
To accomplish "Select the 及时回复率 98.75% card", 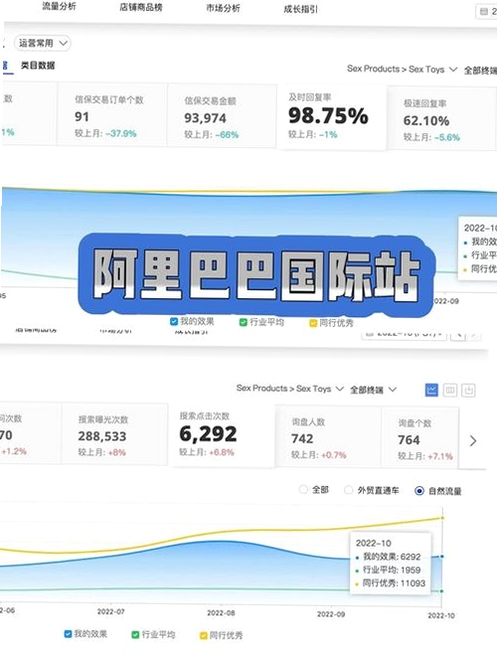I will coord(332,116).
